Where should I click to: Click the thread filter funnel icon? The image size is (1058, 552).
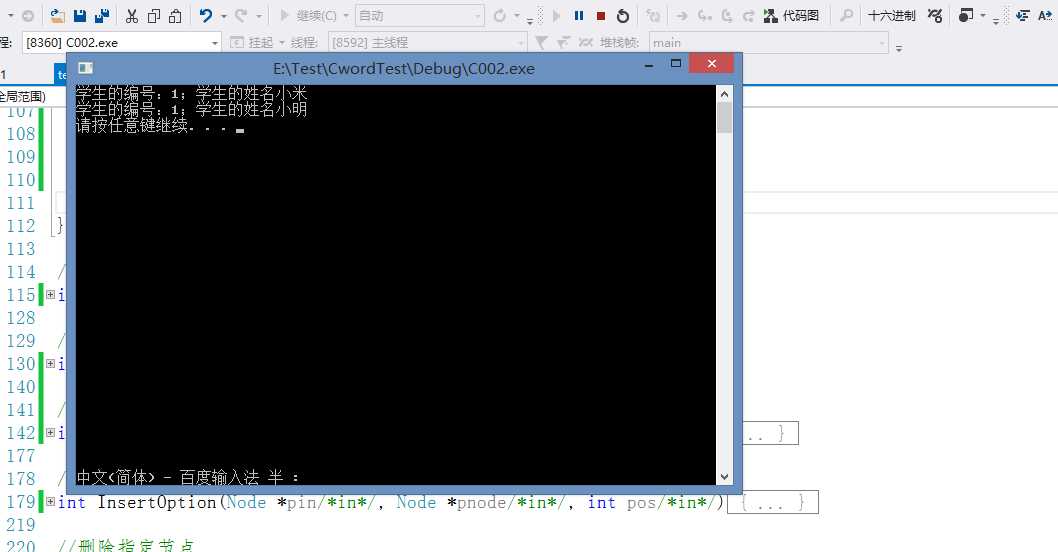pyautogui.click(x=540, y=43)
